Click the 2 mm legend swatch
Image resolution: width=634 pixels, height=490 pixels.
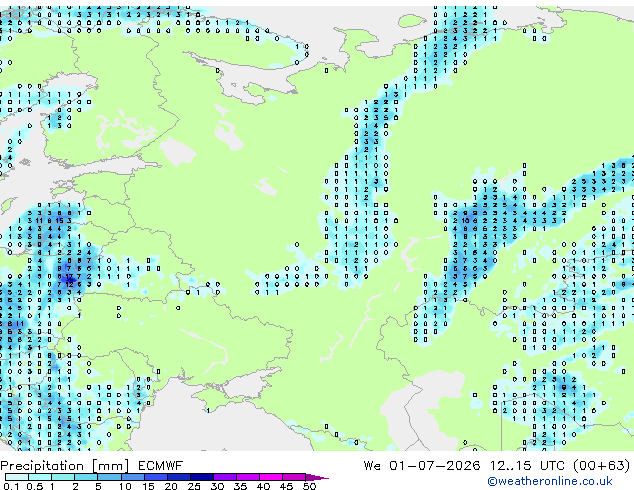pyautogui.click(x=86, y=477)
